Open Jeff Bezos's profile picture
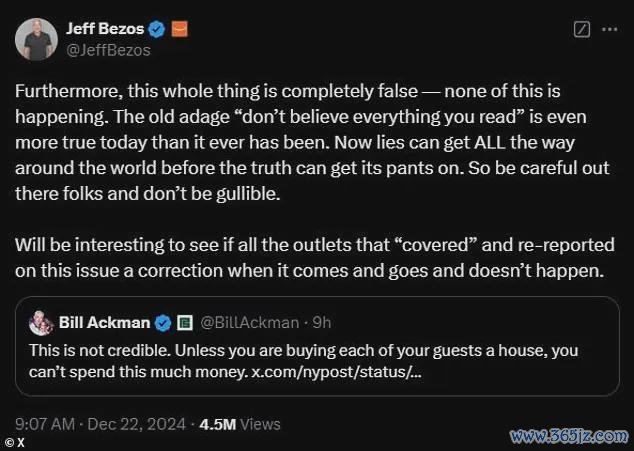The height and width of the screenshot is (451, 634). (x=36, y=39)
